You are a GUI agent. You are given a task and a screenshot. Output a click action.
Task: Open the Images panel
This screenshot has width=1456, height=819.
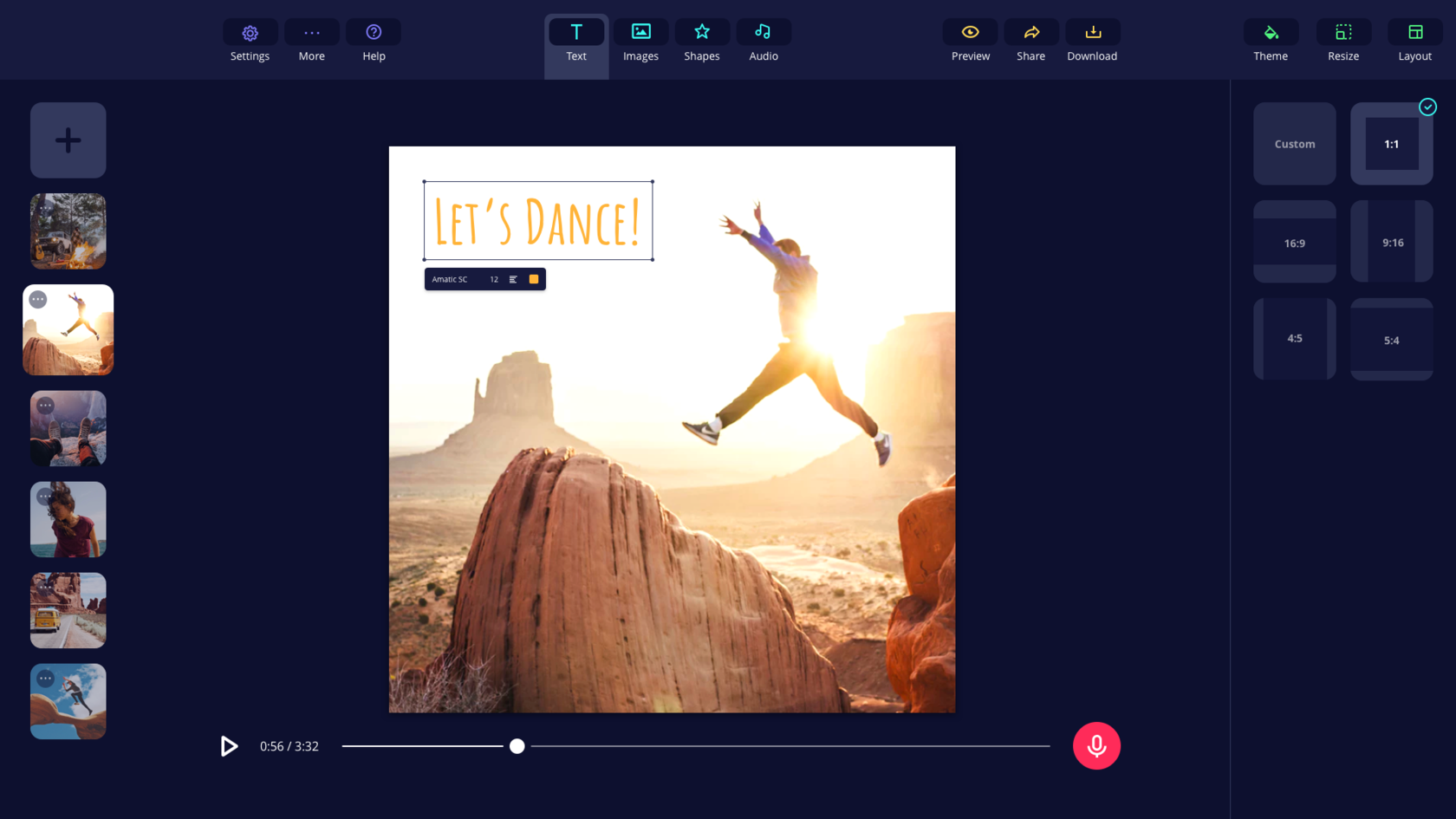pos(640,41)
